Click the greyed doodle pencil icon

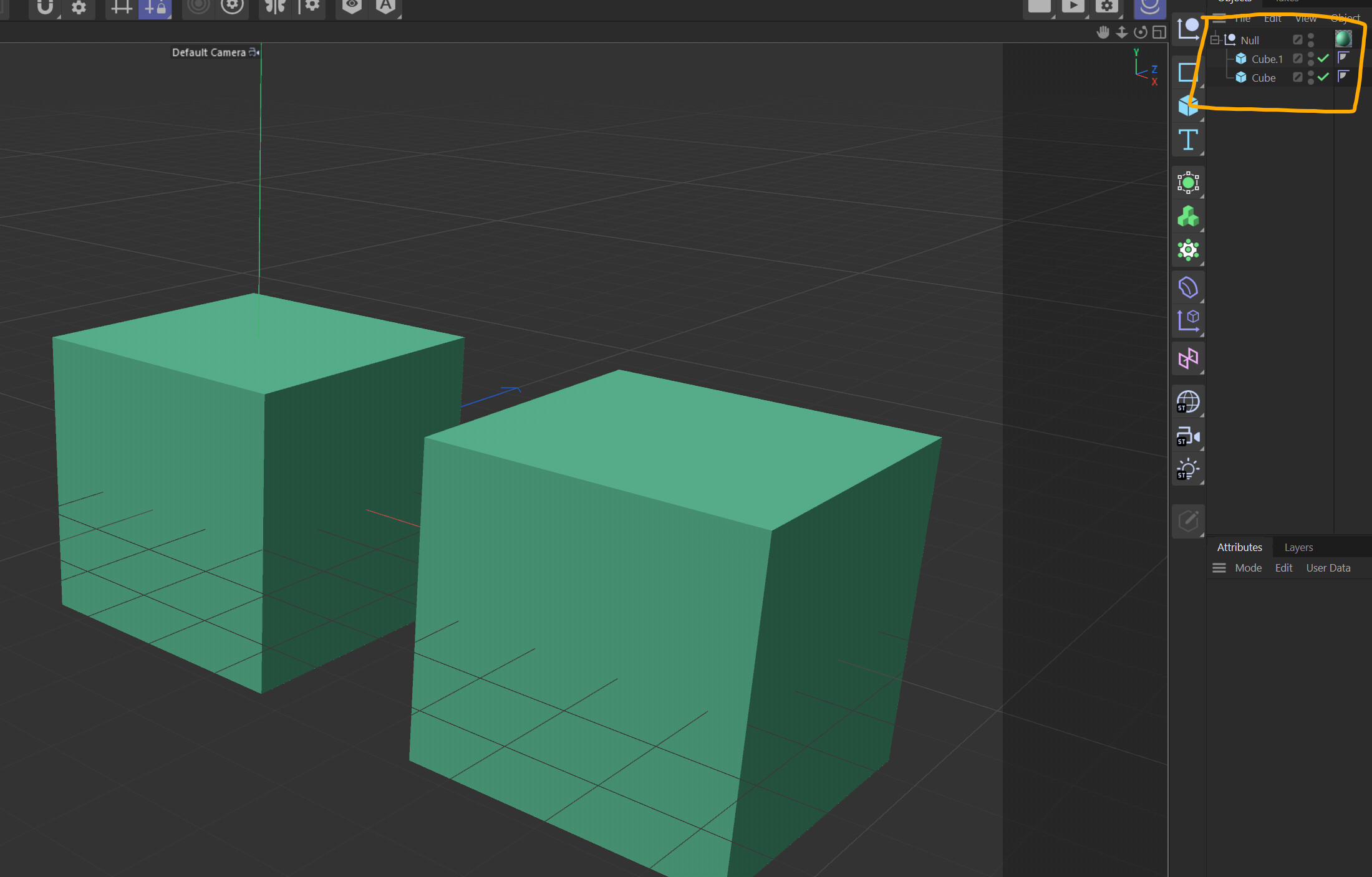1188,520
